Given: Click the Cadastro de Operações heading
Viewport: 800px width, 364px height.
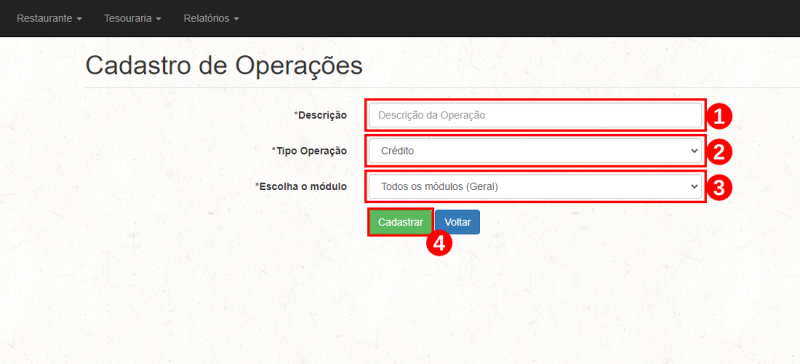Looking at the screenshot, I should coord(224,65).
